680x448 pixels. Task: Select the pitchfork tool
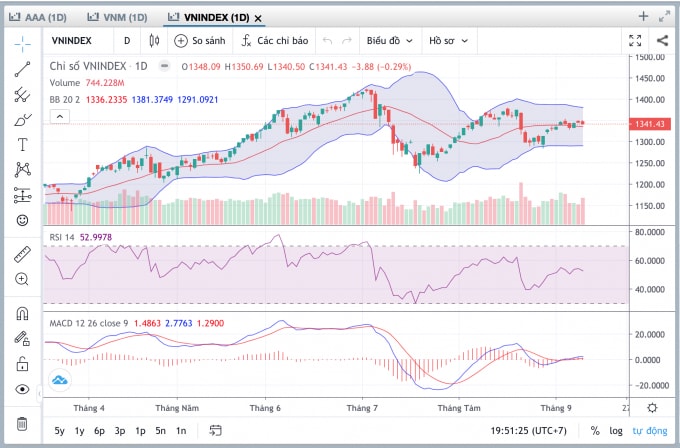click(22, 95)
